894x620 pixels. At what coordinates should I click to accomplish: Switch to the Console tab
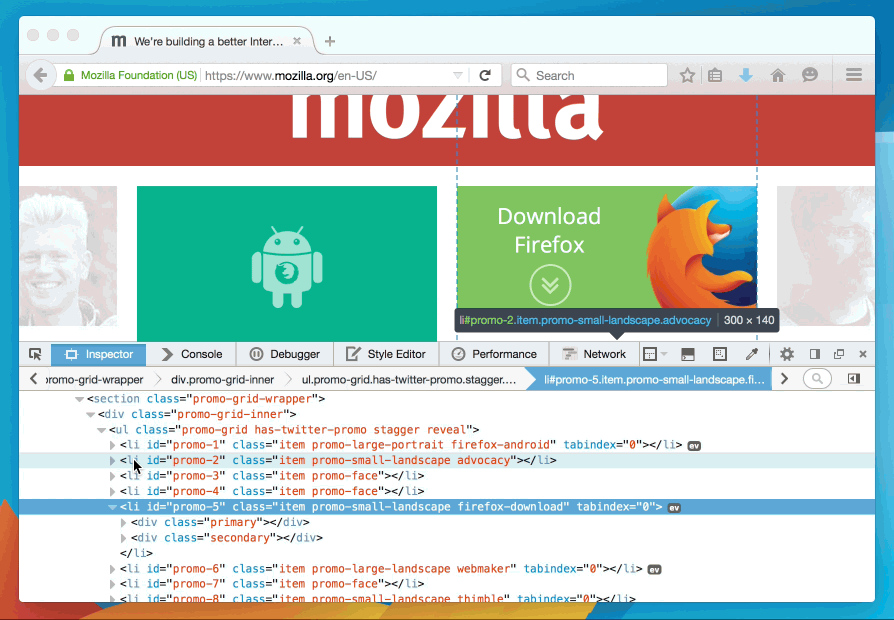click(193, 354)
